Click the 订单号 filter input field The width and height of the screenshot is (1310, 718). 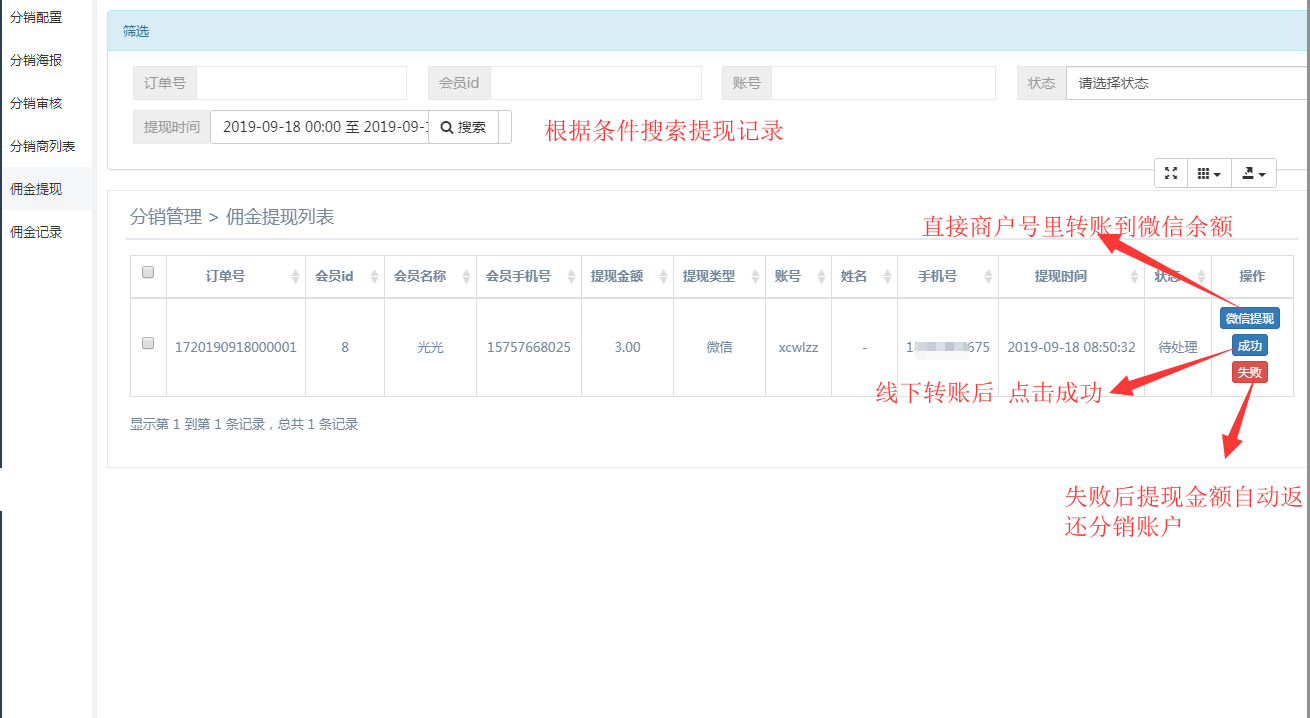click(301, 83)
